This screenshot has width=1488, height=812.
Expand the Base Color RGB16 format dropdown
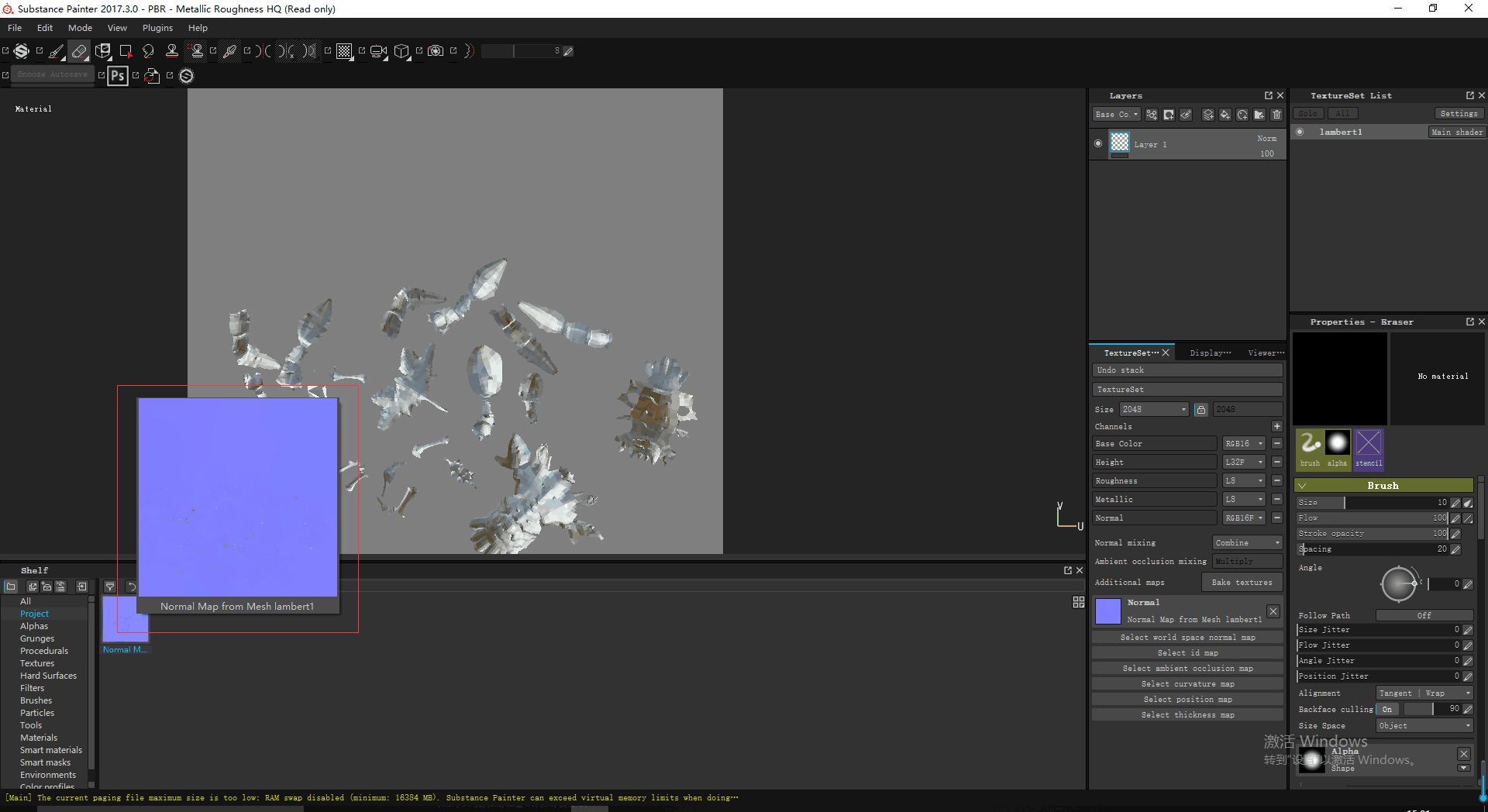point(1244,444)
